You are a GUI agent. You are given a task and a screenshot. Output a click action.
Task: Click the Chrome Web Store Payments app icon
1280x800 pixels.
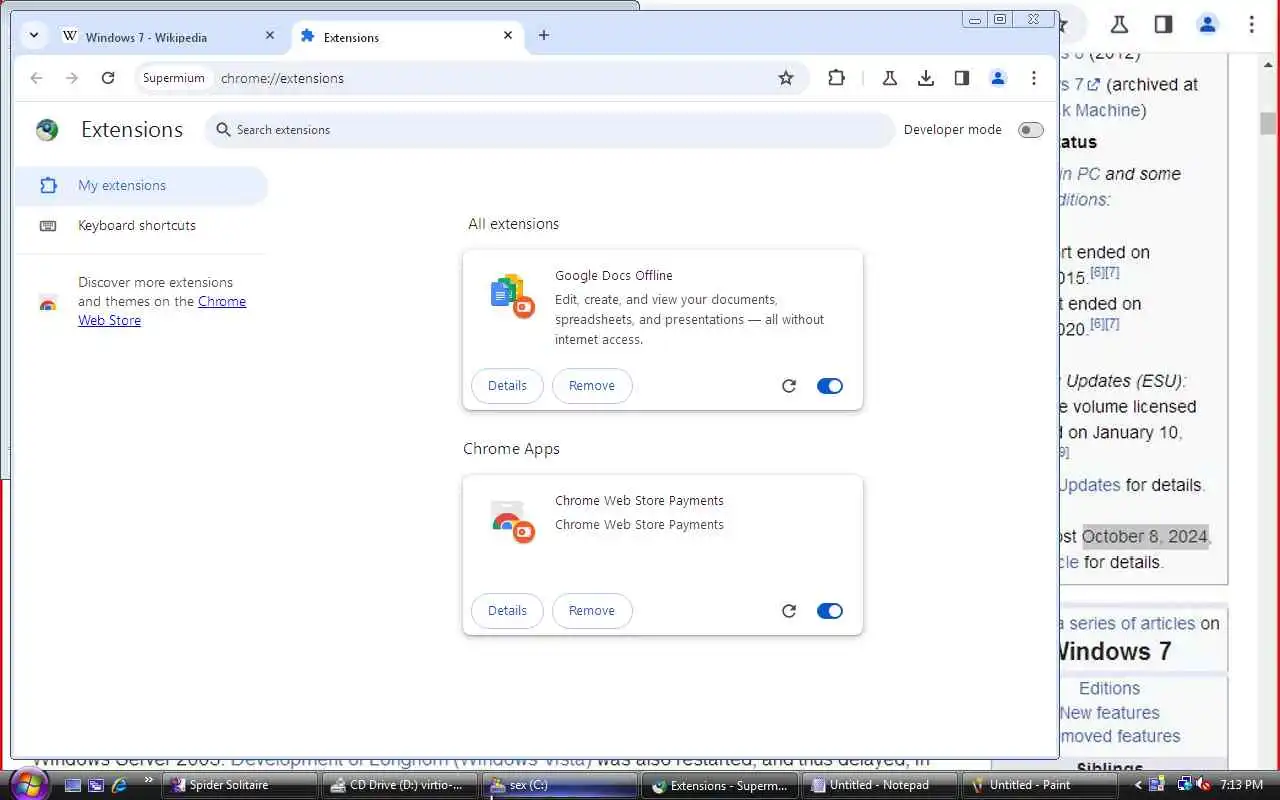pyautogui.click(x=512, y=521)
